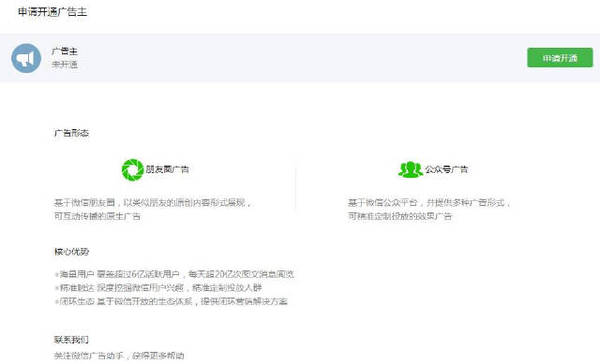Click the 核心优势 section heading
Image resolution: width=600 pixels, height=364 pixels.
(72, 252)
